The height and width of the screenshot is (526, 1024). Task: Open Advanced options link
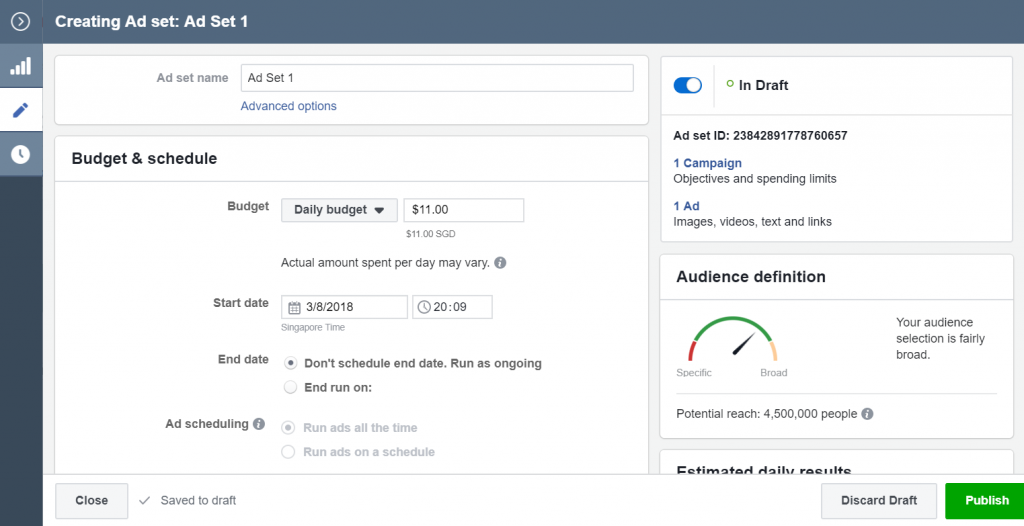click(x=289, y=106)
